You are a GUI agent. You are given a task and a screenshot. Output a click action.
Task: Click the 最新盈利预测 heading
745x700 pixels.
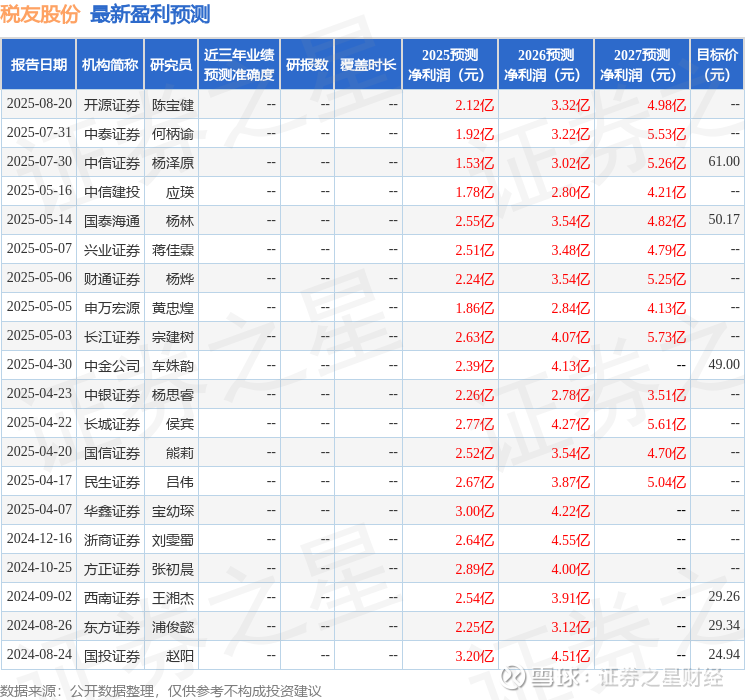[x=150, y=14]
